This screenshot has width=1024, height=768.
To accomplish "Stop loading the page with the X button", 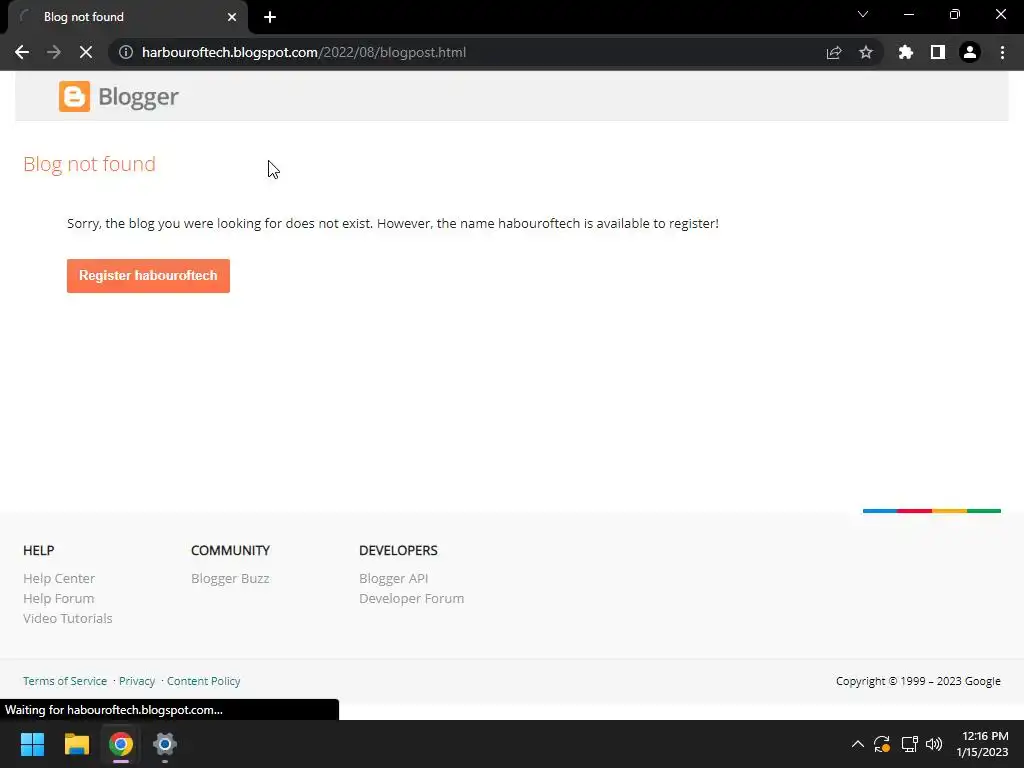I will click(x=86, y=52).
